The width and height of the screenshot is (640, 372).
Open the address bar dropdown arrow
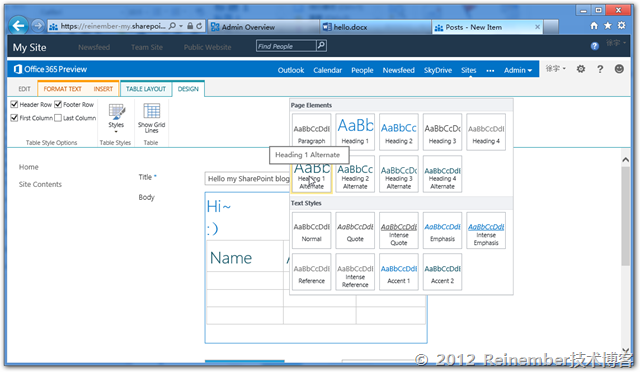click(x=181, y=26)
